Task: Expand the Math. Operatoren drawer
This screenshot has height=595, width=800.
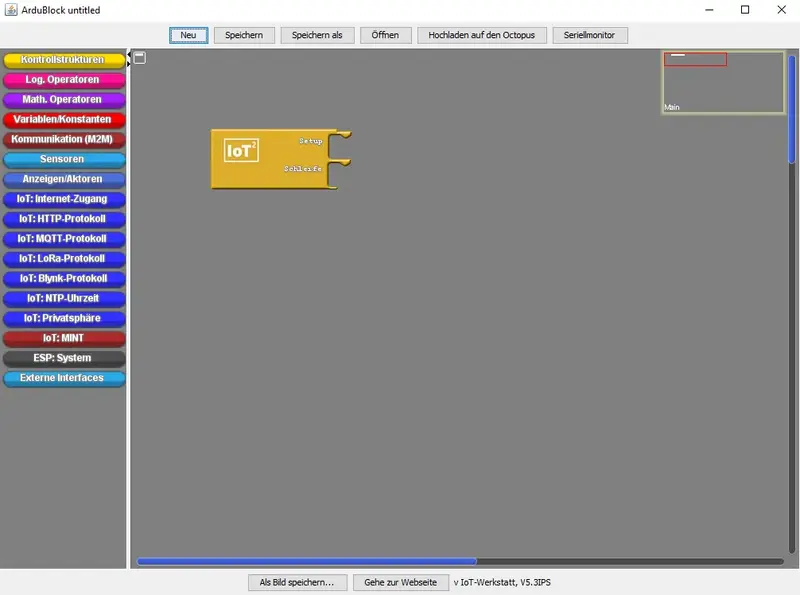Action: [x=63, y=100]
